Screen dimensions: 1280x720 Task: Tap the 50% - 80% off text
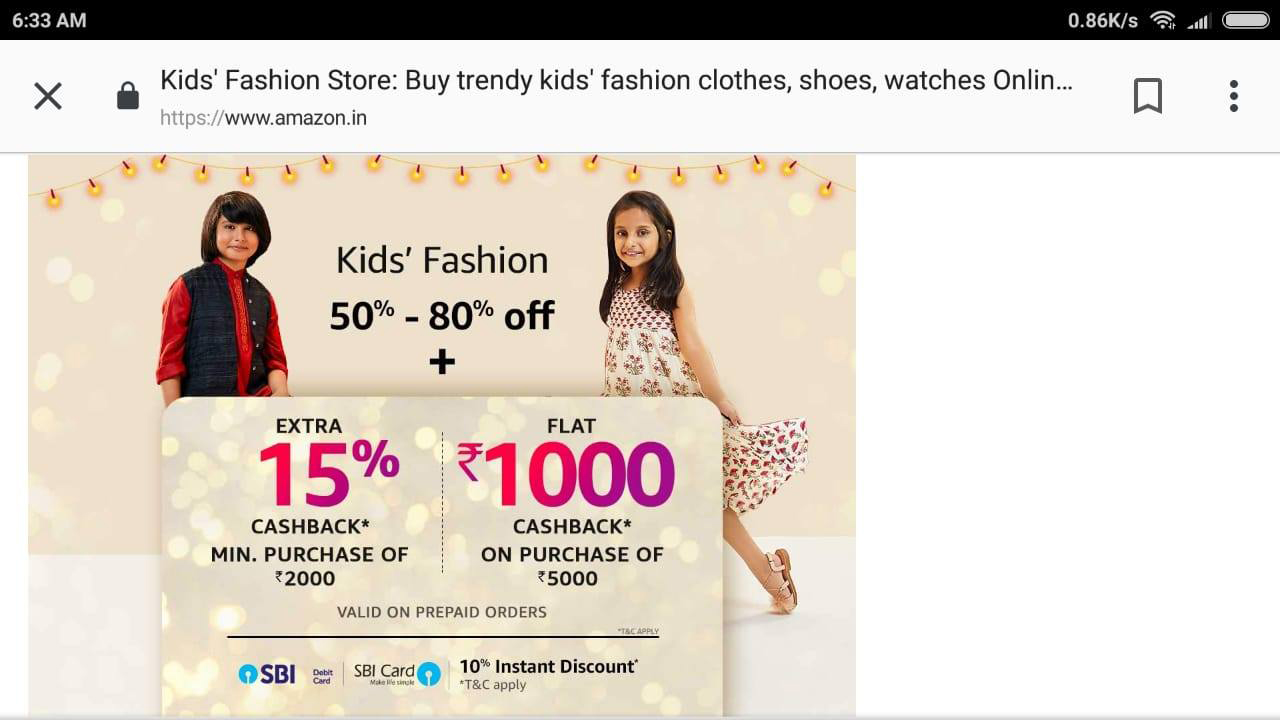442,316
